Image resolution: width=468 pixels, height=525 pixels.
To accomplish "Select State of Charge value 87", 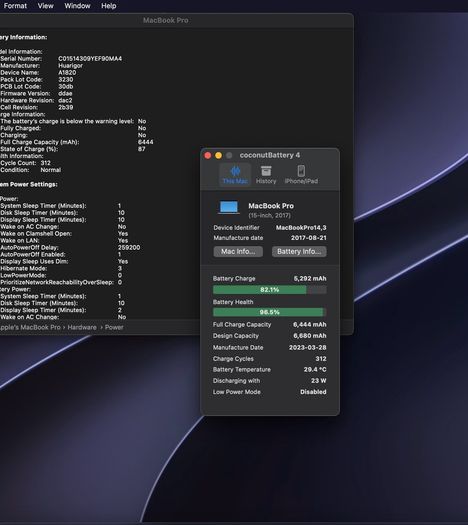I will tap(142, 149).
